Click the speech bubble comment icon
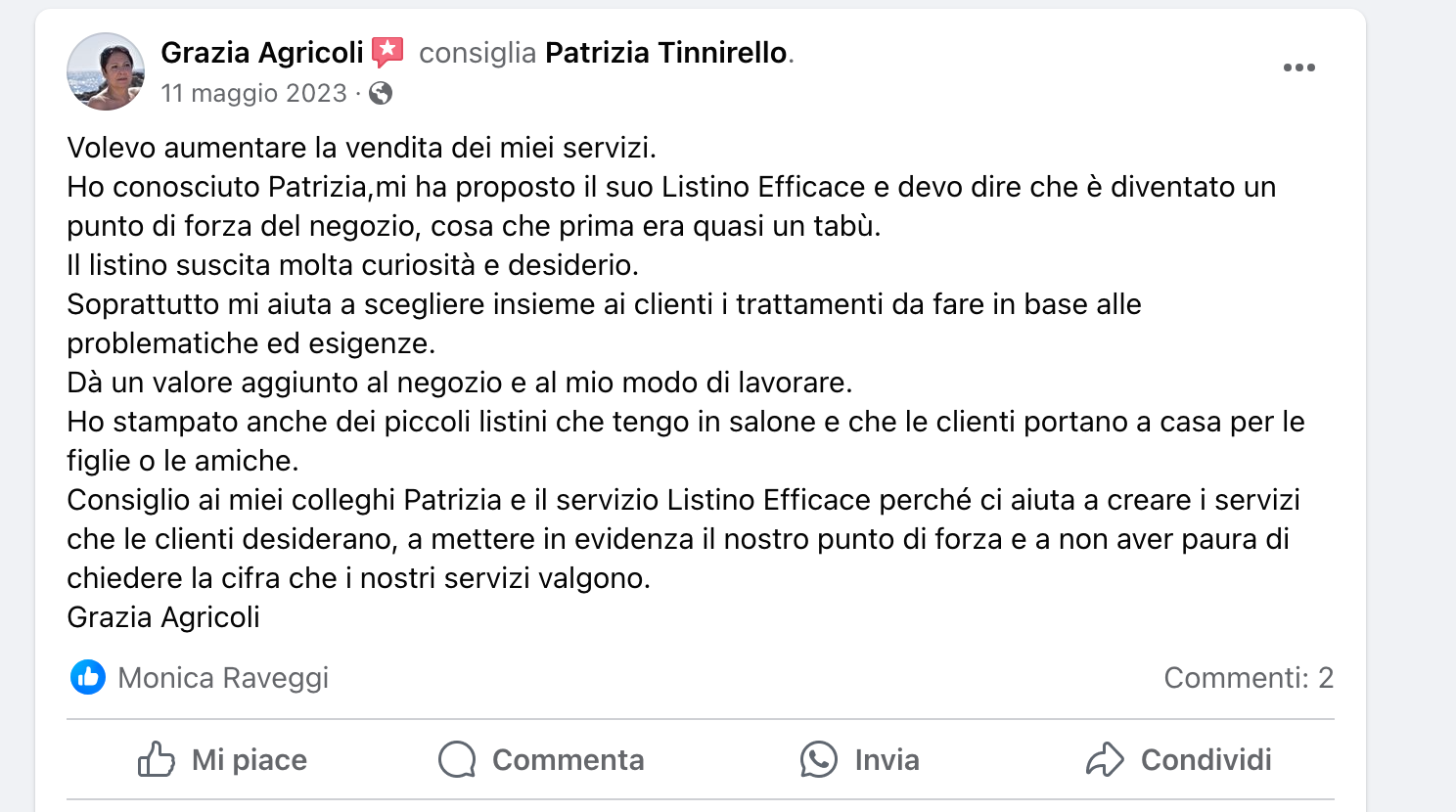The height and width of the screenshot is (812, 1456). click(x=457, y=759)
